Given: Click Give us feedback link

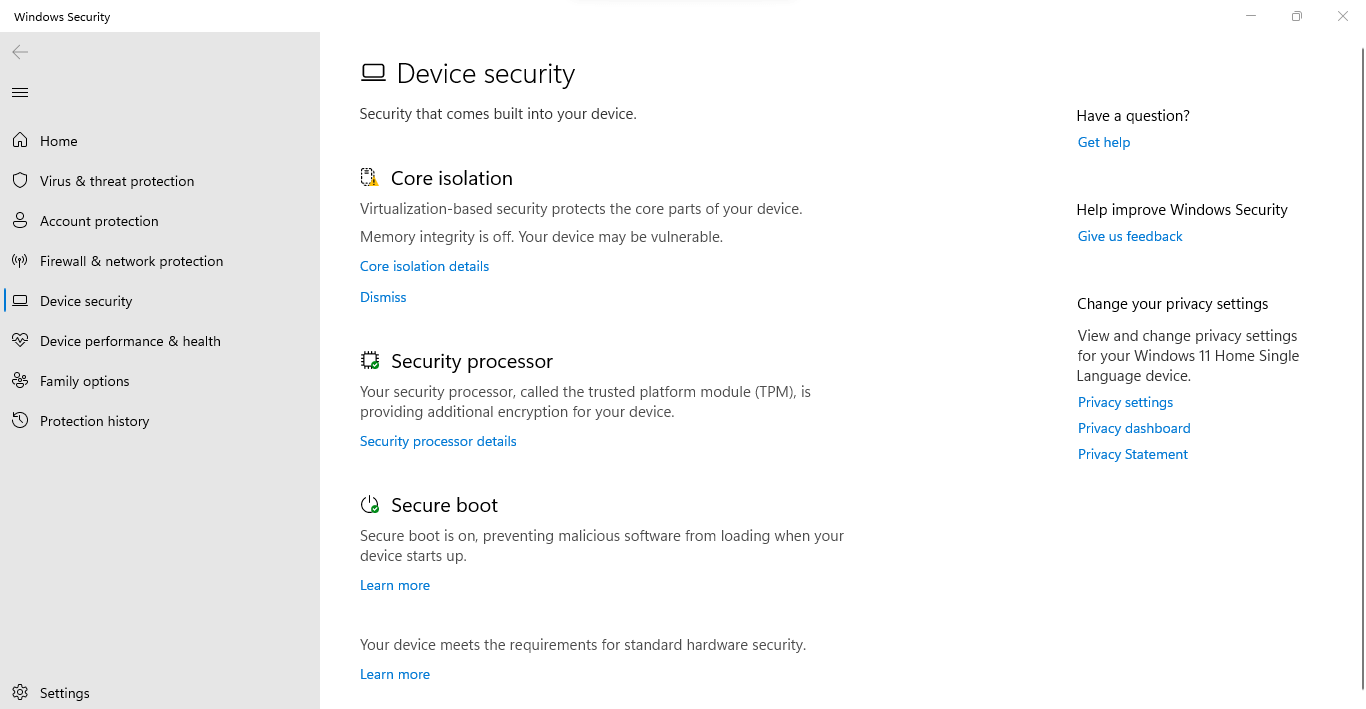Looking at the screenshot, I should point(1130,236).
